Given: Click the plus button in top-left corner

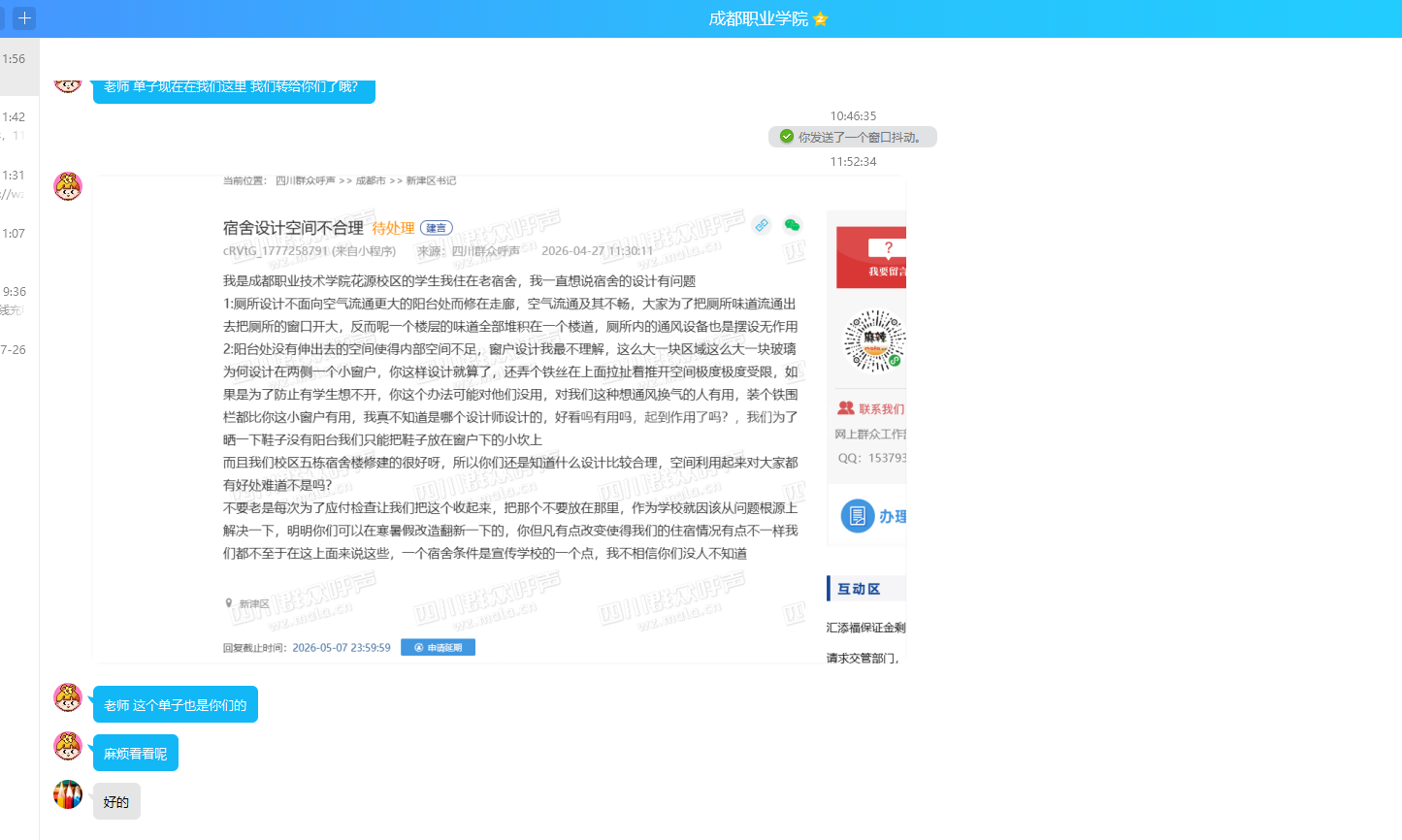Looking at the screenshot, I should pyautogui.click(x=24, y=18).
